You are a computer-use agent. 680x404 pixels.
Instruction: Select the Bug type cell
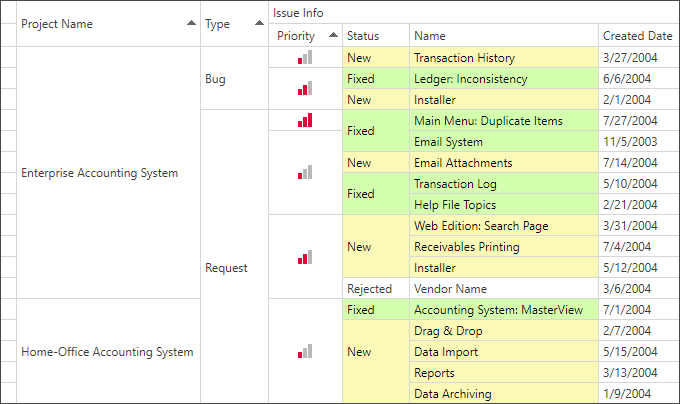pyautogui.click(x=215, y=79)
